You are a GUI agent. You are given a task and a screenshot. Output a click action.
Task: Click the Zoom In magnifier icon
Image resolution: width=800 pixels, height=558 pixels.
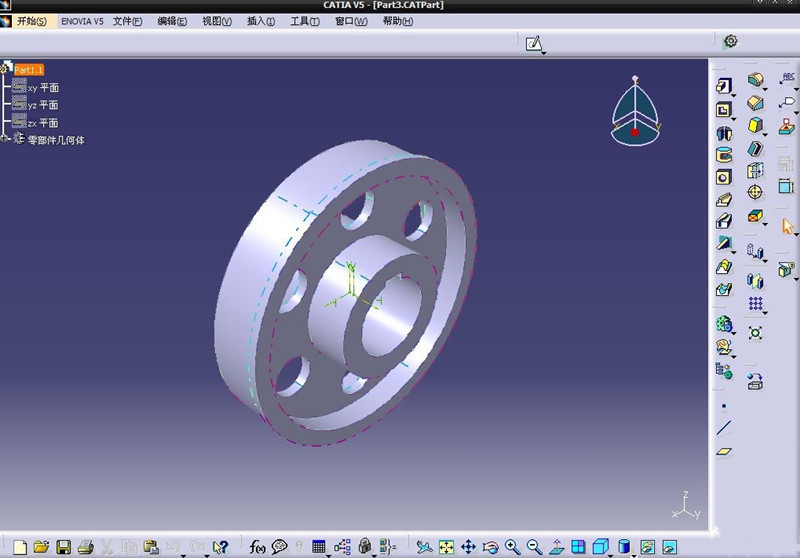click(512, 547)
